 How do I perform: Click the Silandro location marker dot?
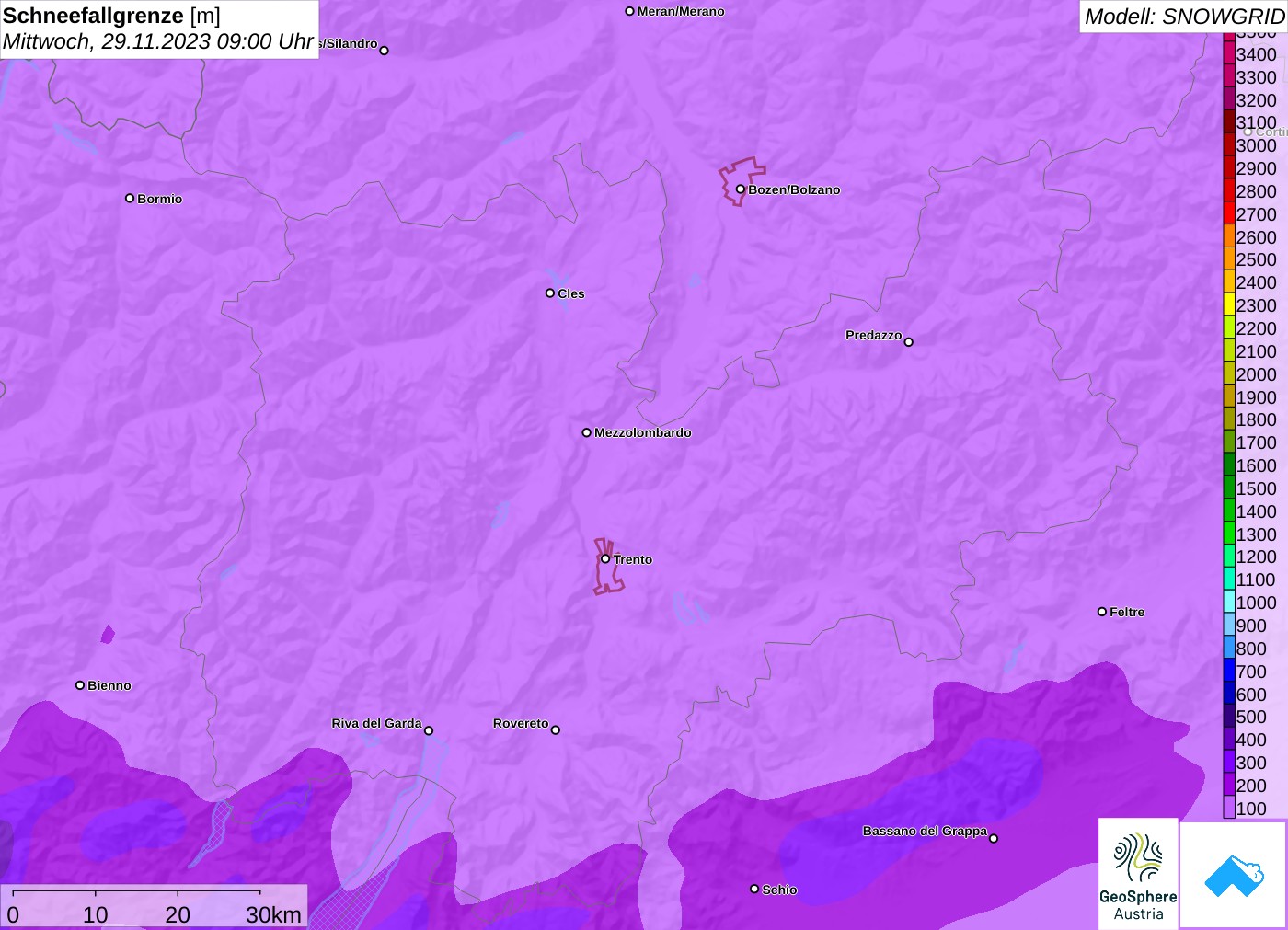pos(385,51)
